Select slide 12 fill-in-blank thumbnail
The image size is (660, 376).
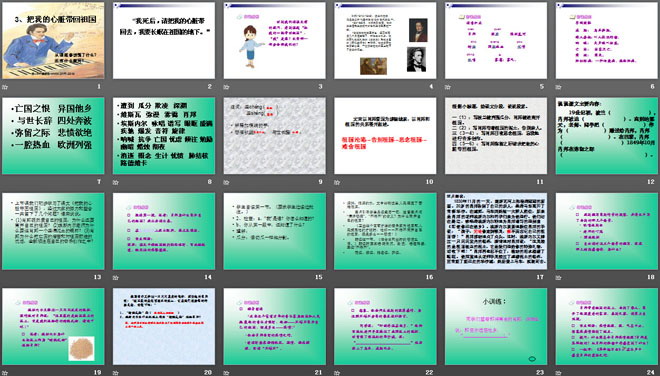[x=607, y=136]
